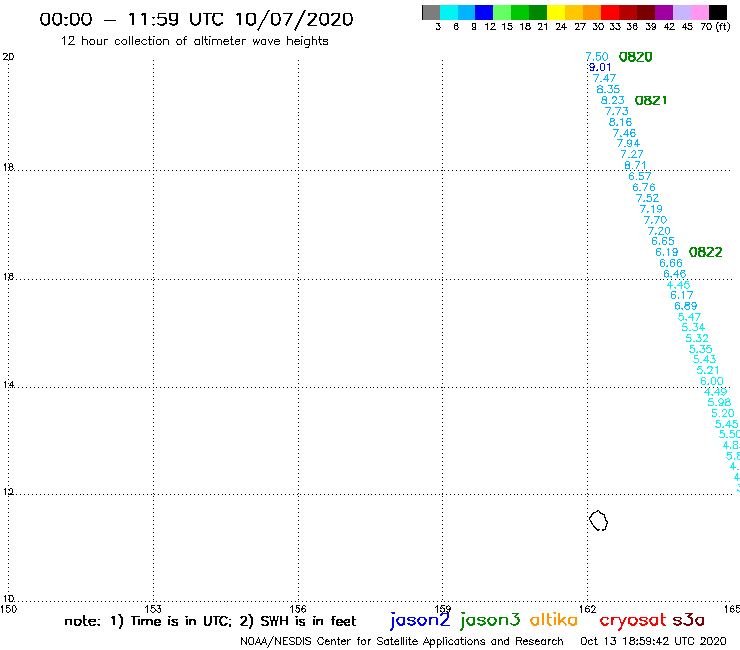Pick the purple legend swatch
This screenshot has height=650, width=740.
point(664,12)
